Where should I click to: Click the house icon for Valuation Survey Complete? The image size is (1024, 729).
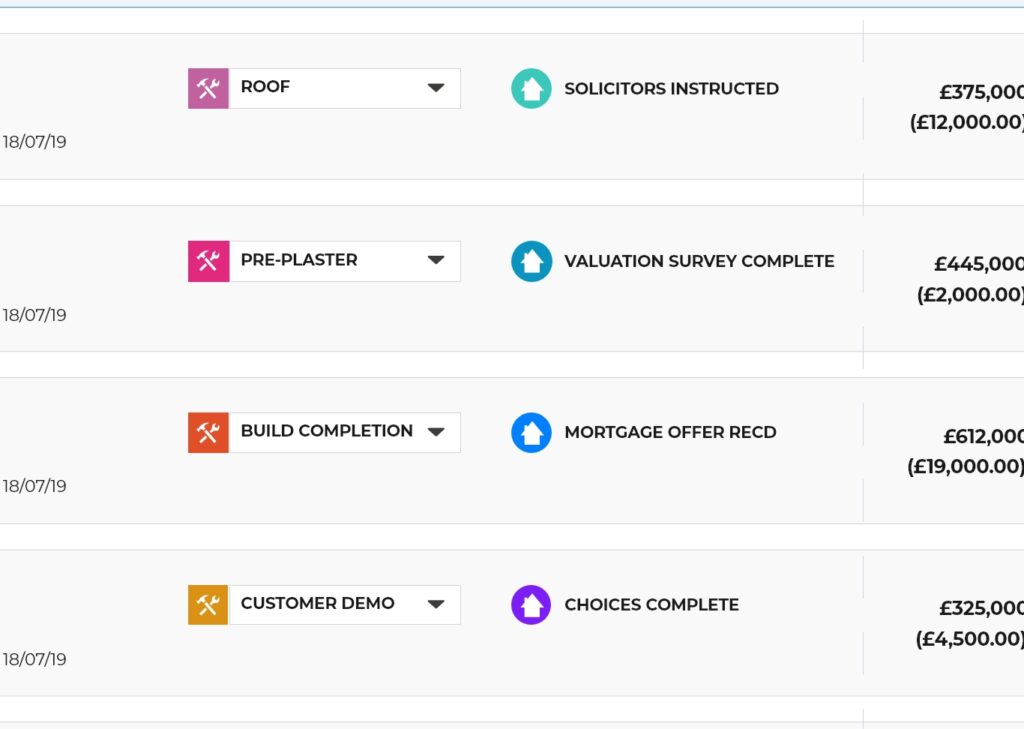tap(531, 261)
